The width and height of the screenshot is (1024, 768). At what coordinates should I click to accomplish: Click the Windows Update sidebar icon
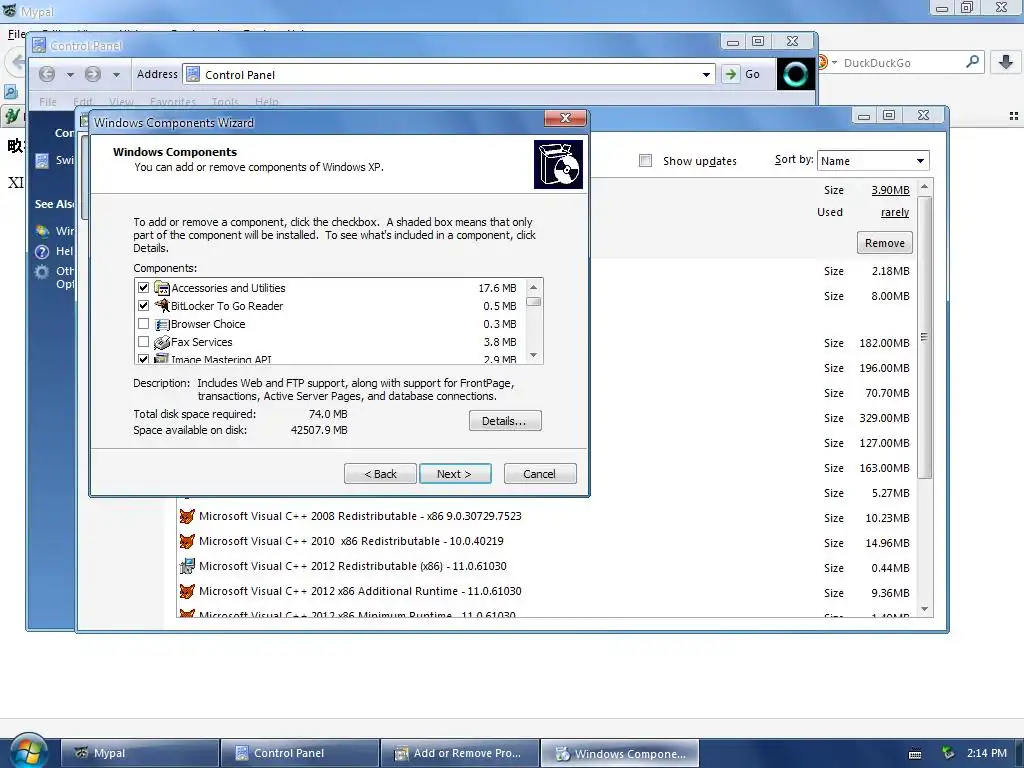(42, 231)
